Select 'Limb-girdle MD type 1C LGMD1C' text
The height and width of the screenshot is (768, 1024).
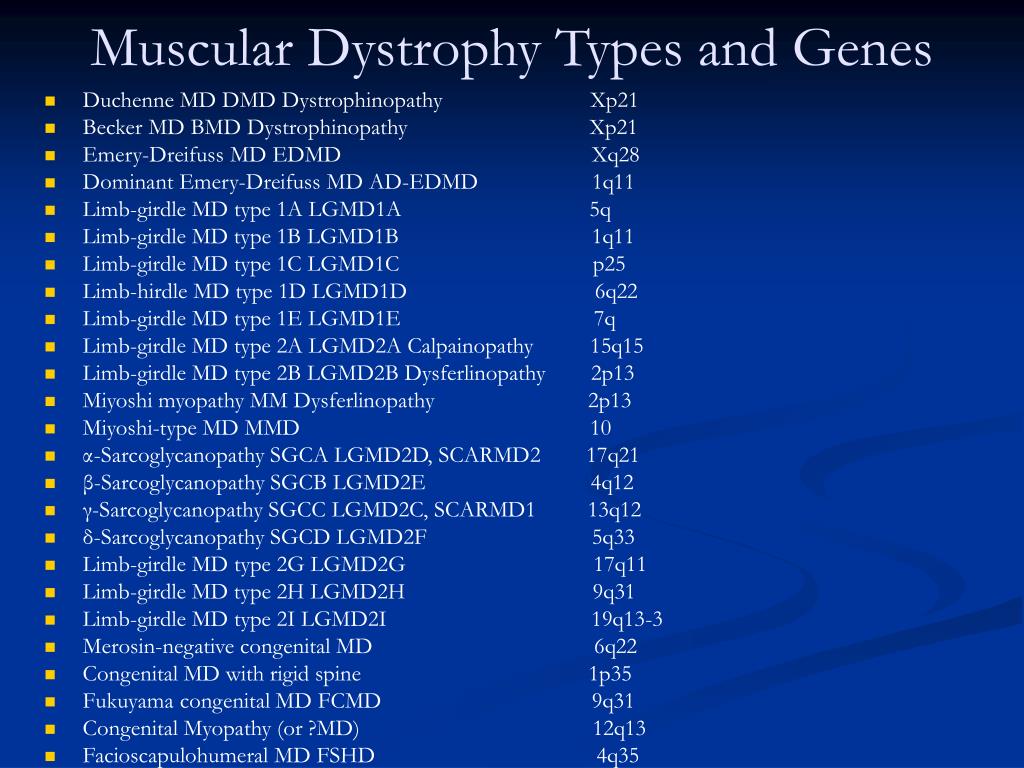point(241,265)
